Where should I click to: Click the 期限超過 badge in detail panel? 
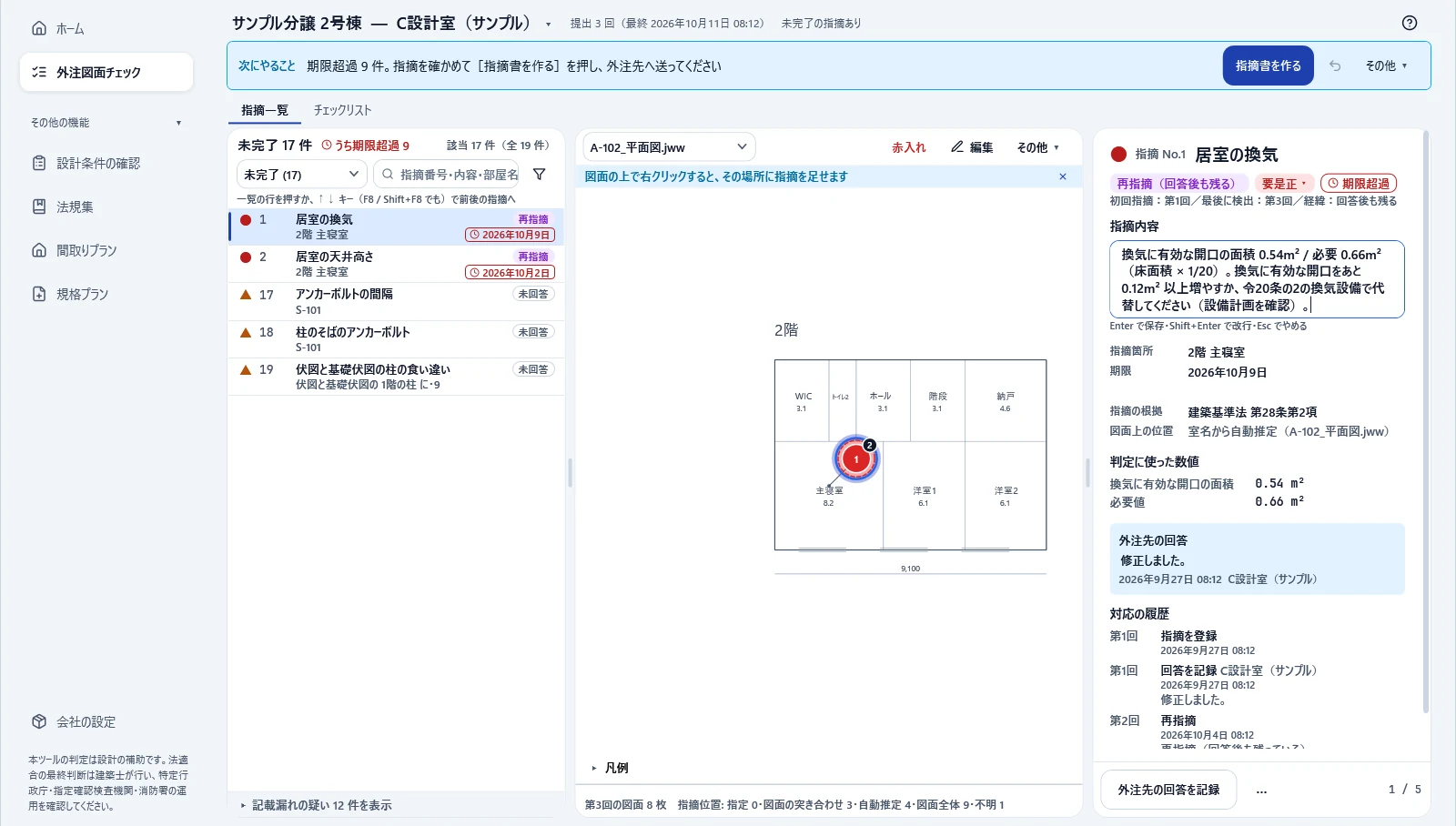point(1358,183)
